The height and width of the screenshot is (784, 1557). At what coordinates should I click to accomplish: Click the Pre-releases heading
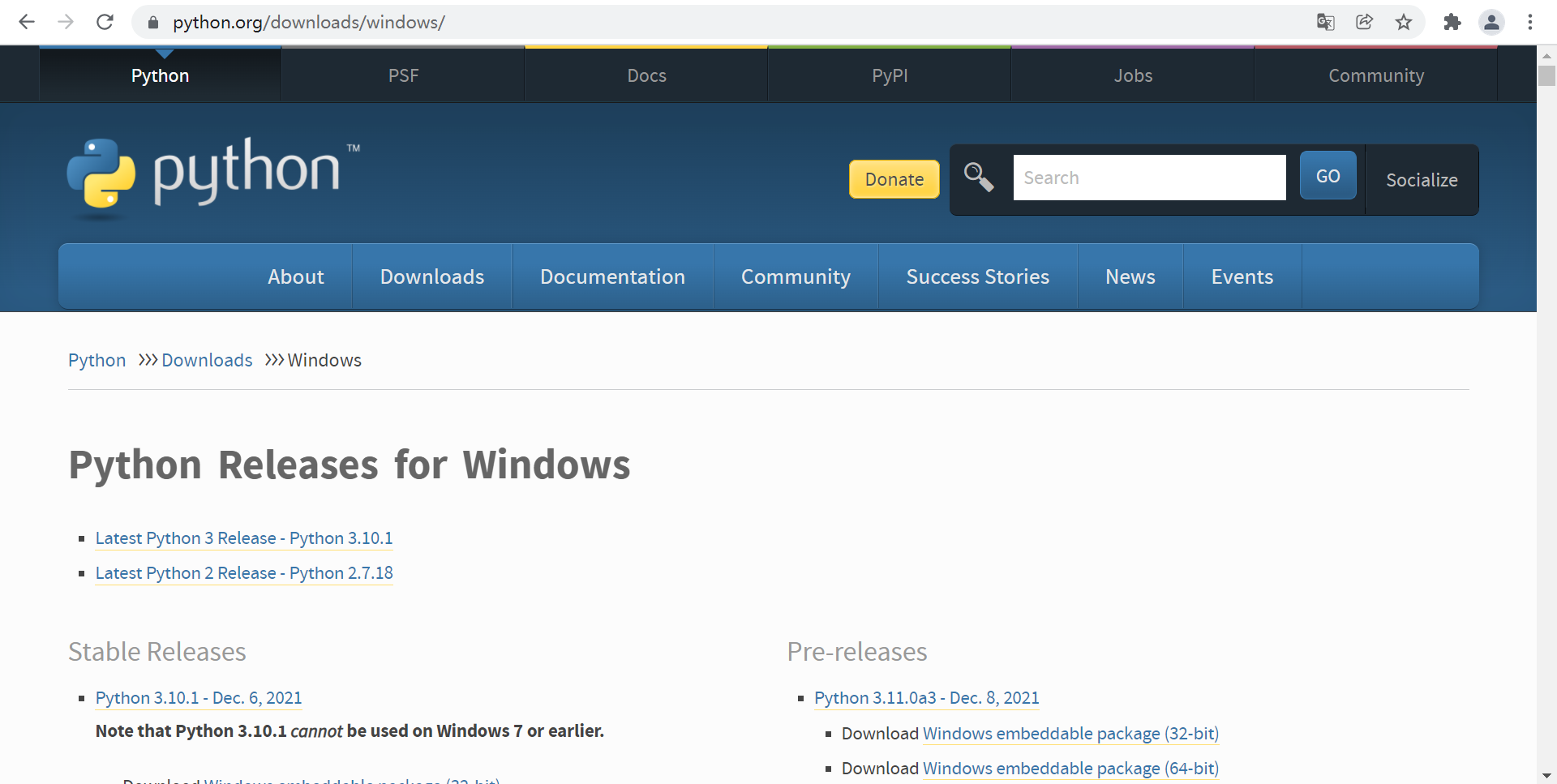point(857,652)
